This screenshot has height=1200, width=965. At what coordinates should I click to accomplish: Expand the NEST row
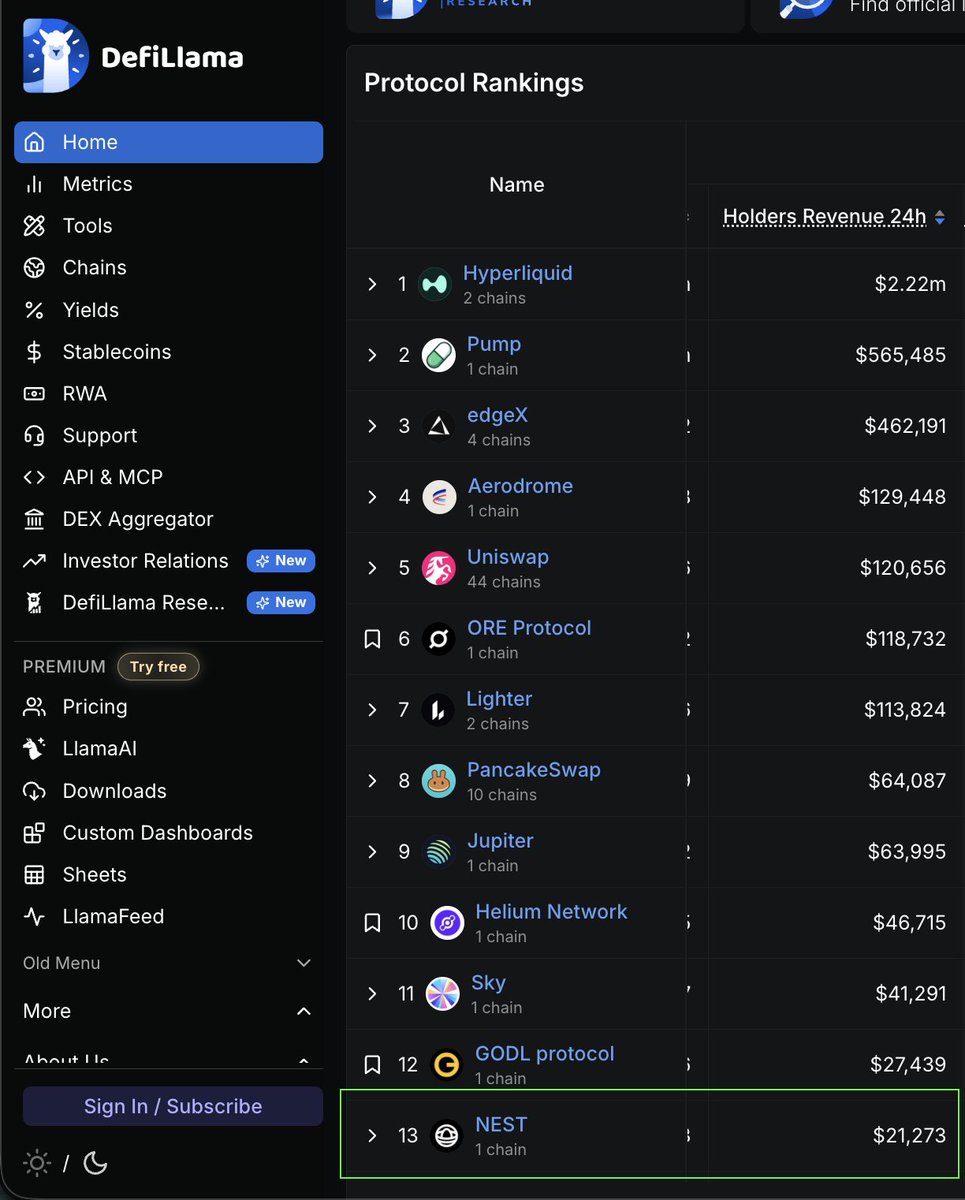click(372, 1136)
